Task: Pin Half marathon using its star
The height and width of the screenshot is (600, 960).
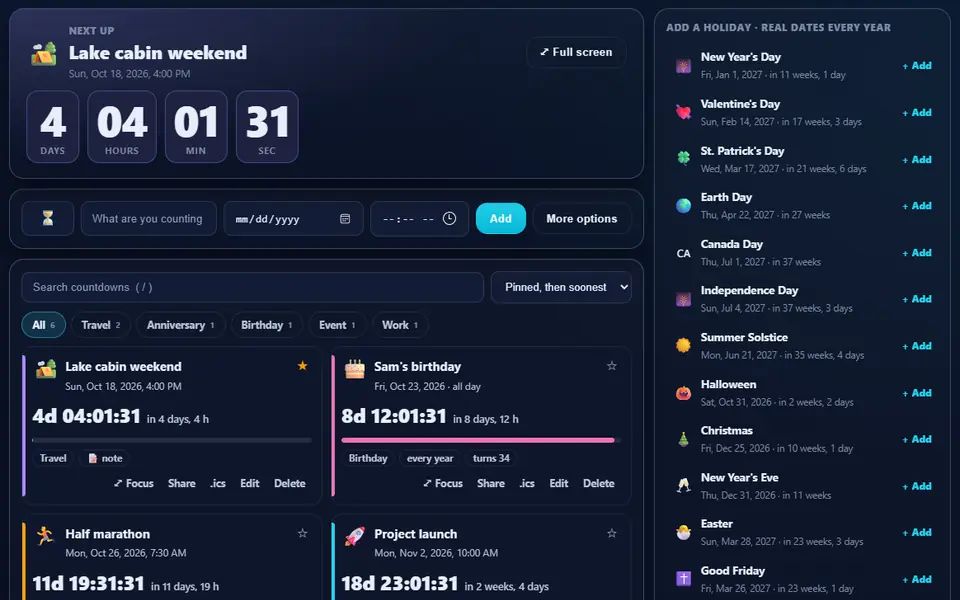Action: 302,533
